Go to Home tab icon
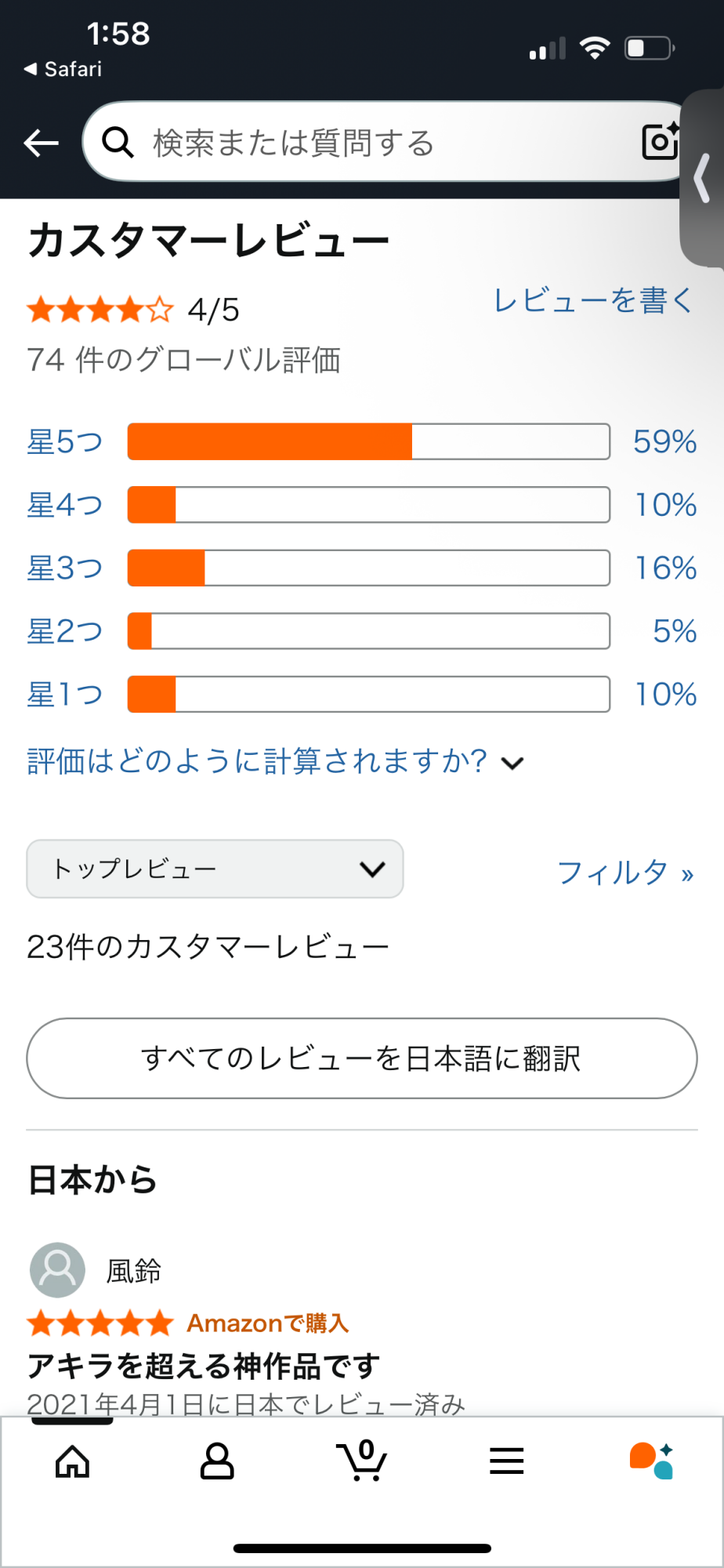724x1568 pixels. point(73,1461)
